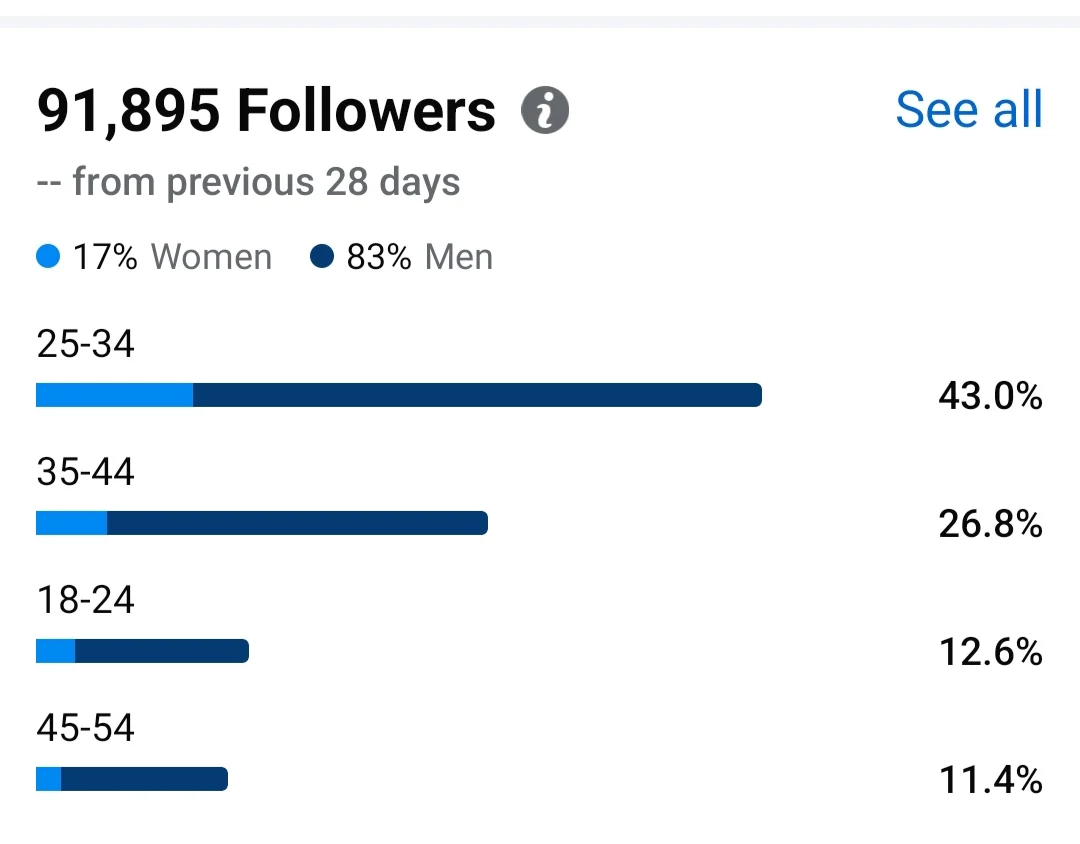Open the See all link
Image resolution: width=1080 pixels, height=844 pixels.
(x=969, y=110)
